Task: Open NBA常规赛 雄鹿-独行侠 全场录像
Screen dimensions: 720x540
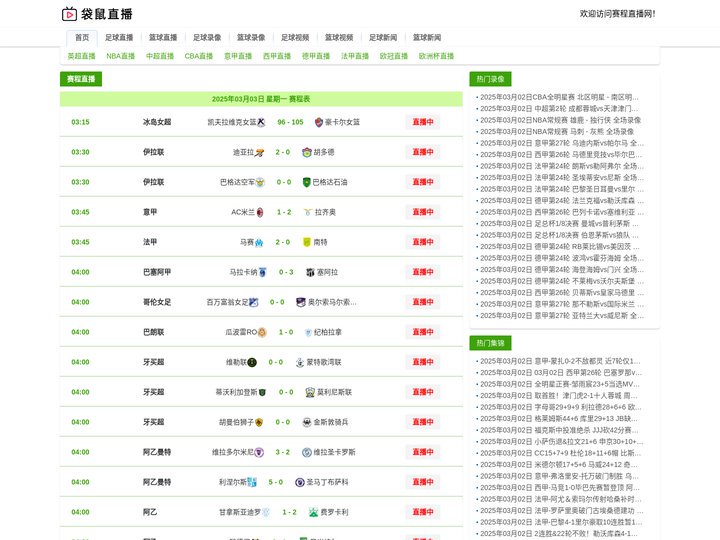Action: click(x=560, y=120)
